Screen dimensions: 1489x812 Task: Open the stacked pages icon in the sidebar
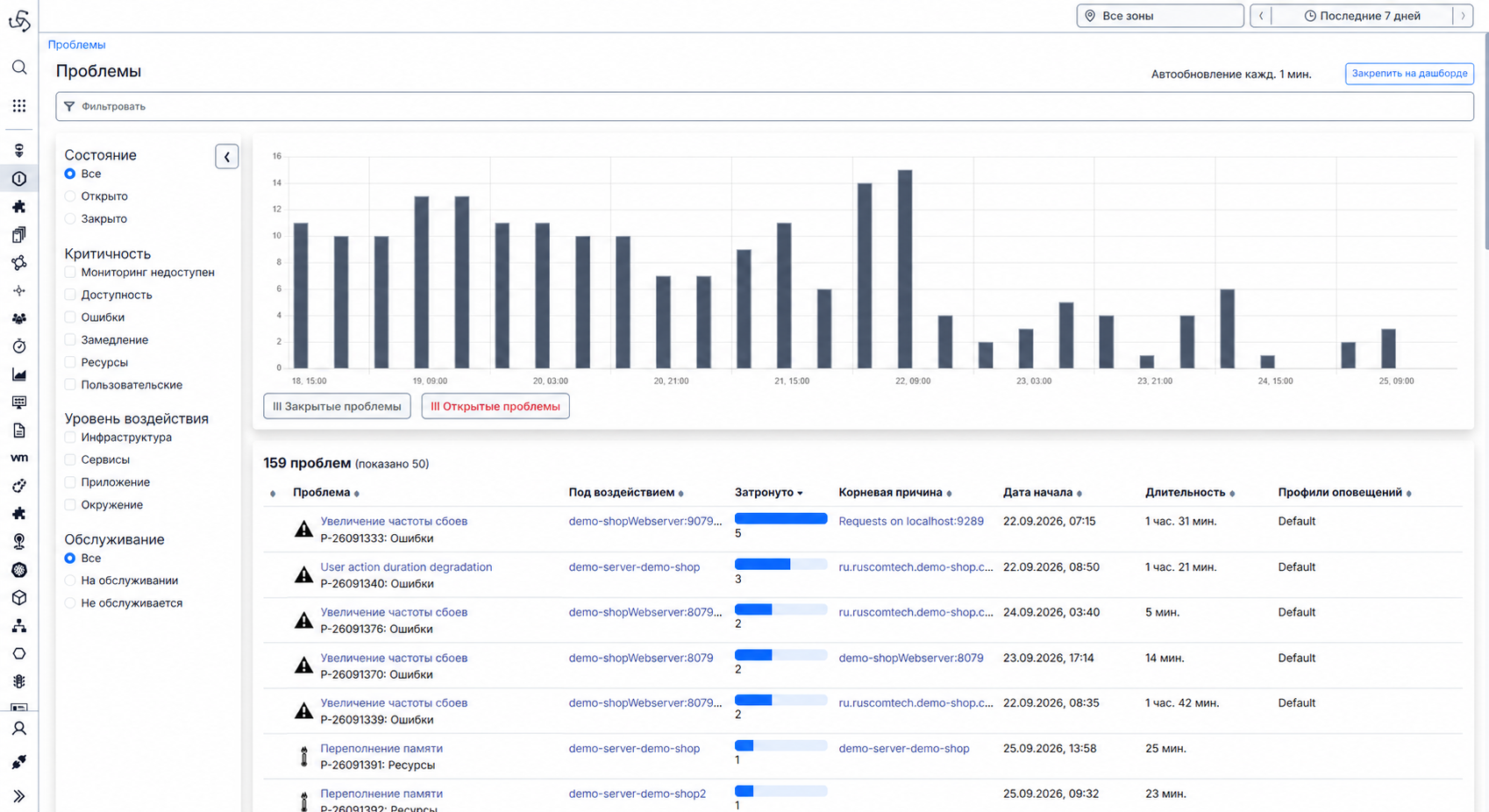tap(19, 235)
